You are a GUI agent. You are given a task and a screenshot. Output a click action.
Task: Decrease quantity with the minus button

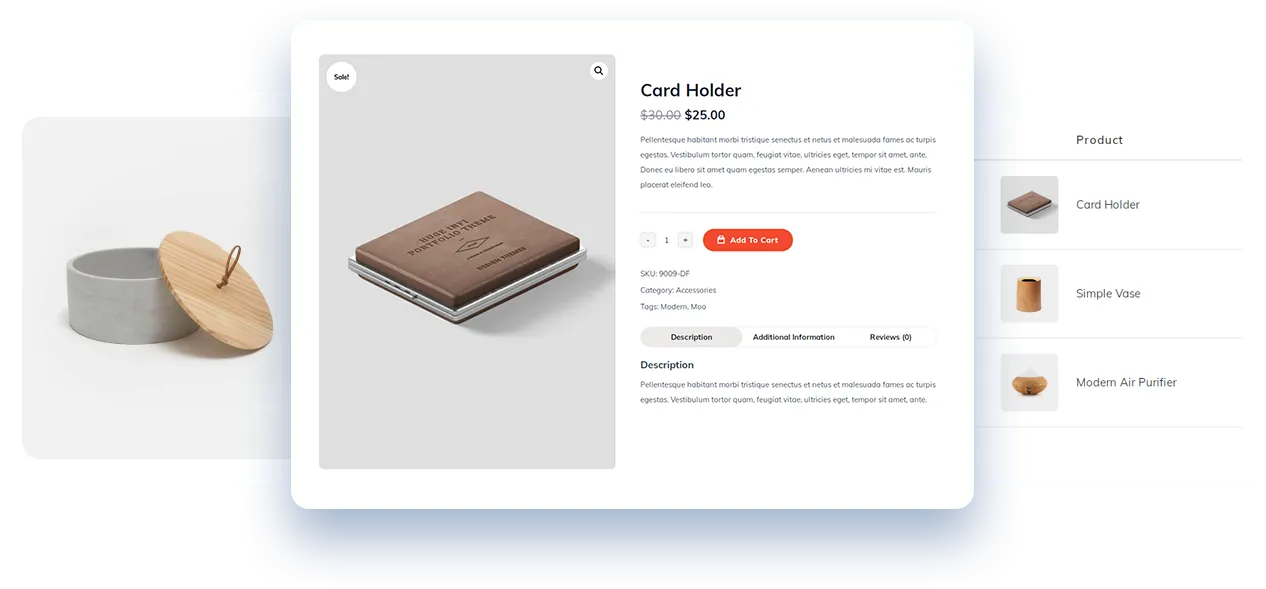pos(648,240)
